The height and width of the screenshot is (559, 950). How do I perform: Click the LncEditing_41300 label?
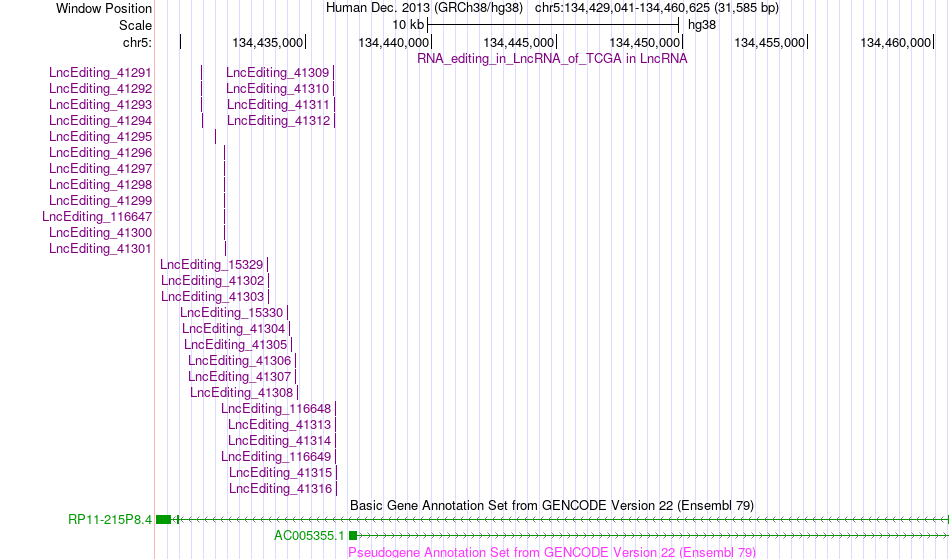[101, 233]
